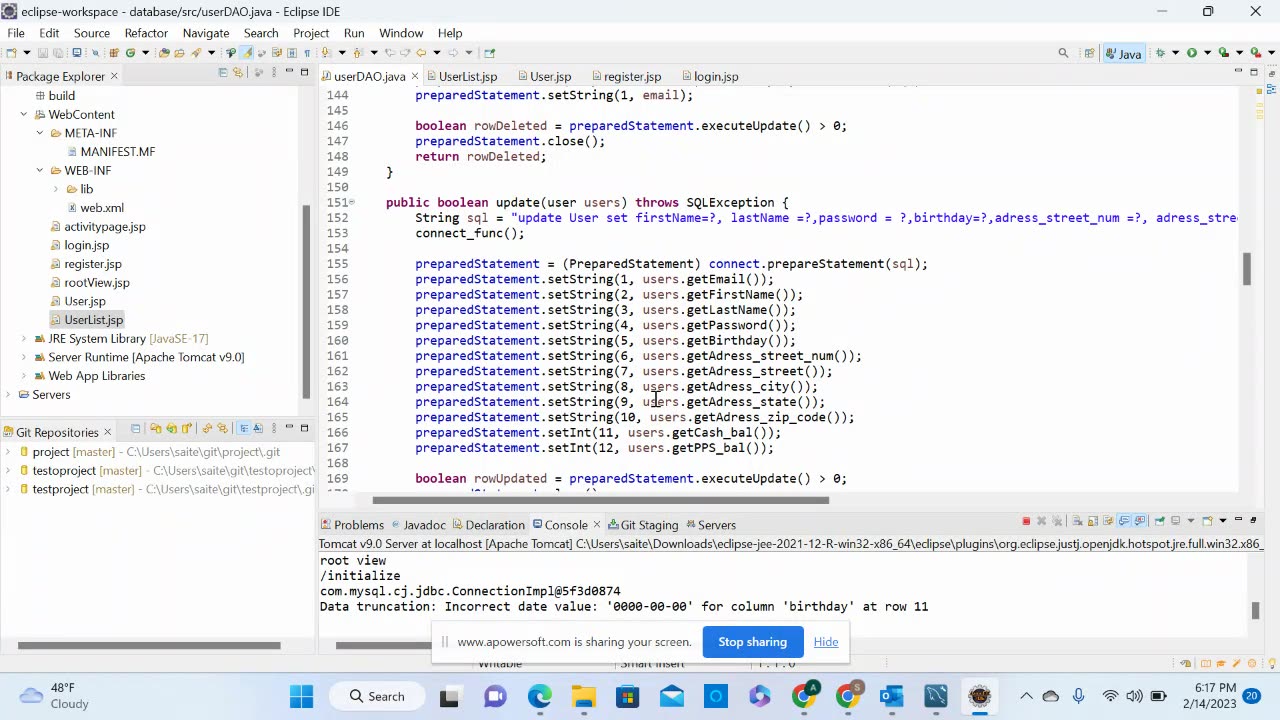Open the Navigate menu
The image size is (1280, 720).
205,33
